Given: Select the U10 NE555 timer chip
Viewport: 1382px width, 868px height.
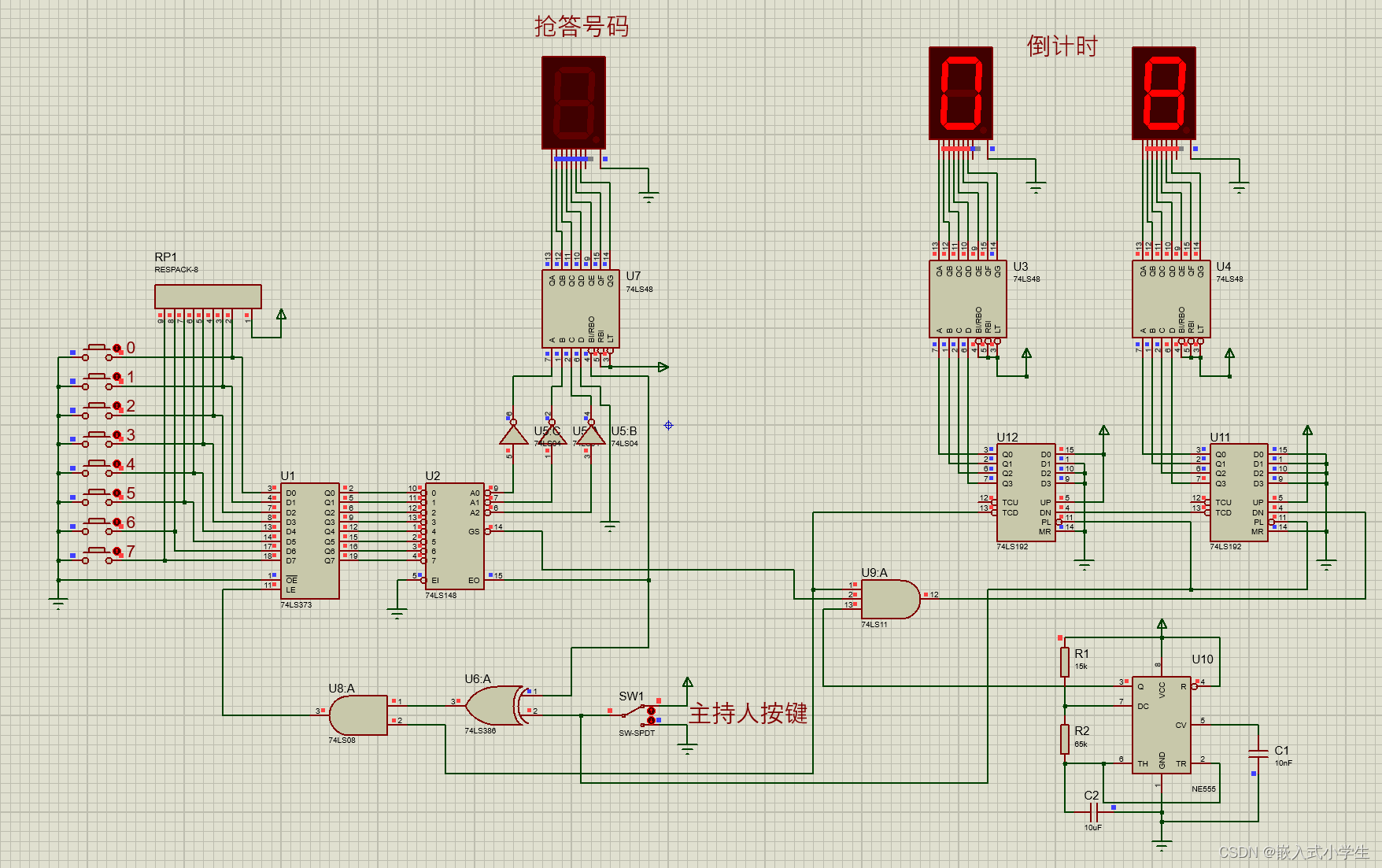Looking at the screenshot, I should tap(1162, 725).
